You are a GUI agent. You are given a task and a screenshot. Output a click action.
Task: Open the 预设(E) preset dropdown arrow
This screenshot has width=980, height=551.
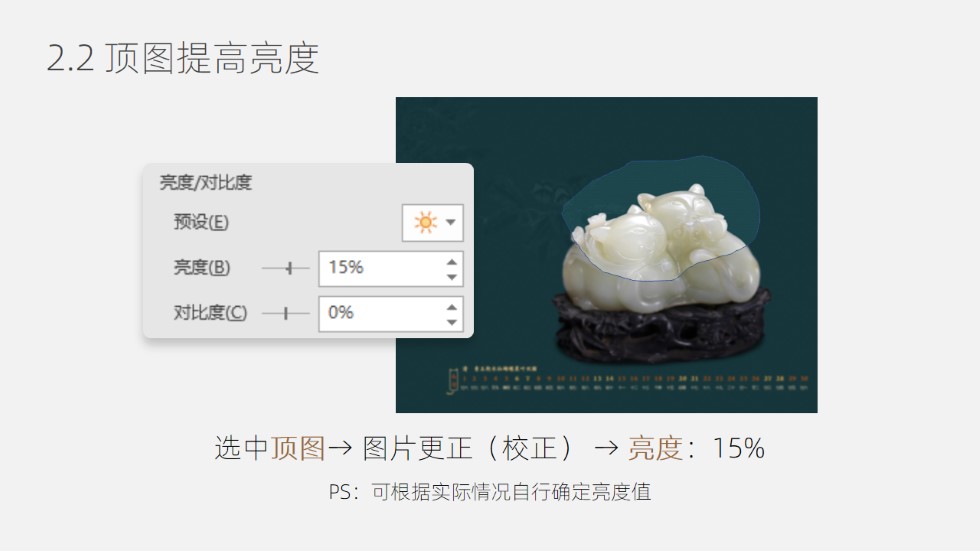click(451, 222)
